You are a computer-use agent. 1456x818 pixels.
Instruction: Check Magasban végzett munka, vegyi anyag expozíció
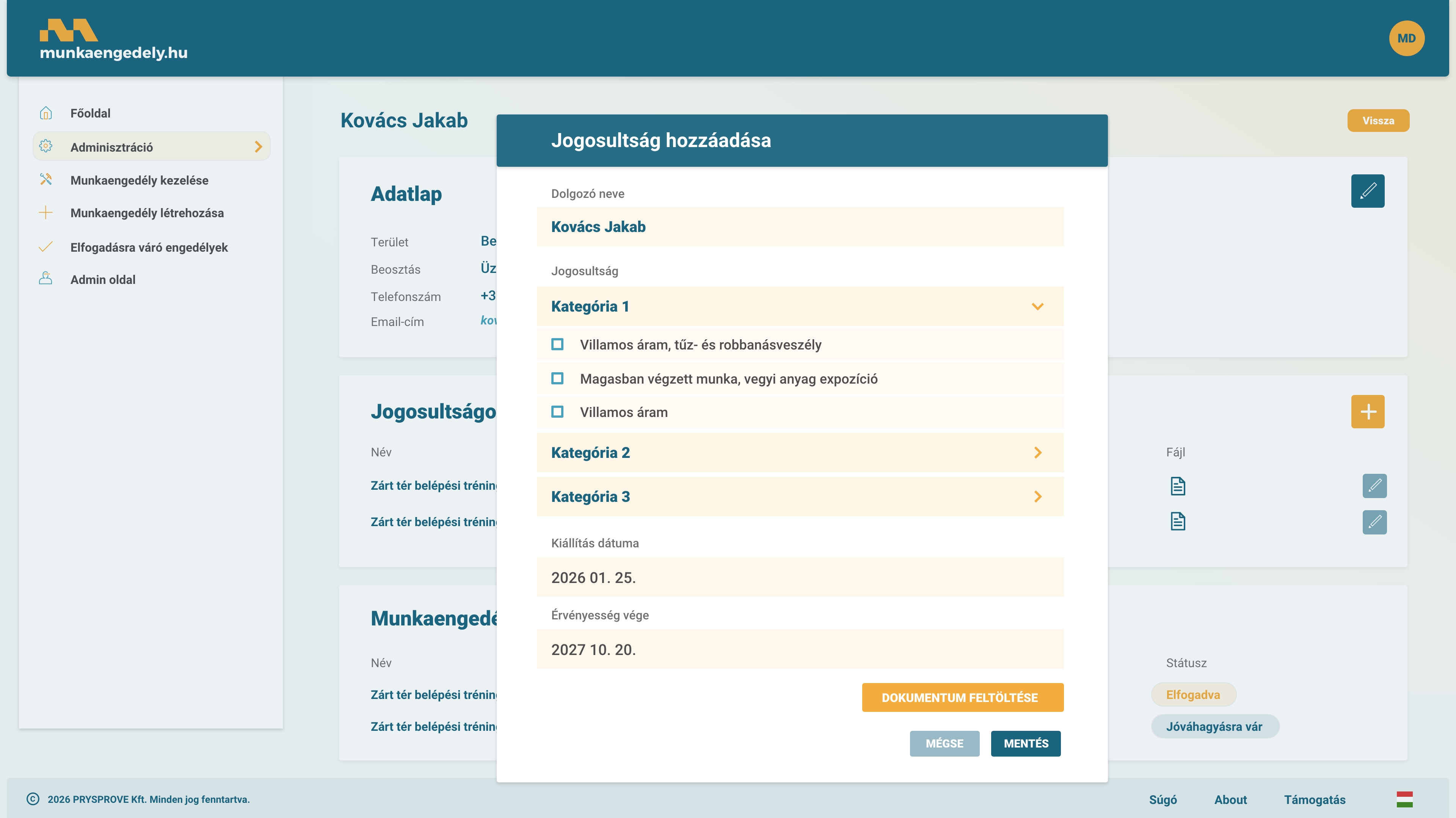pos(557,379)
